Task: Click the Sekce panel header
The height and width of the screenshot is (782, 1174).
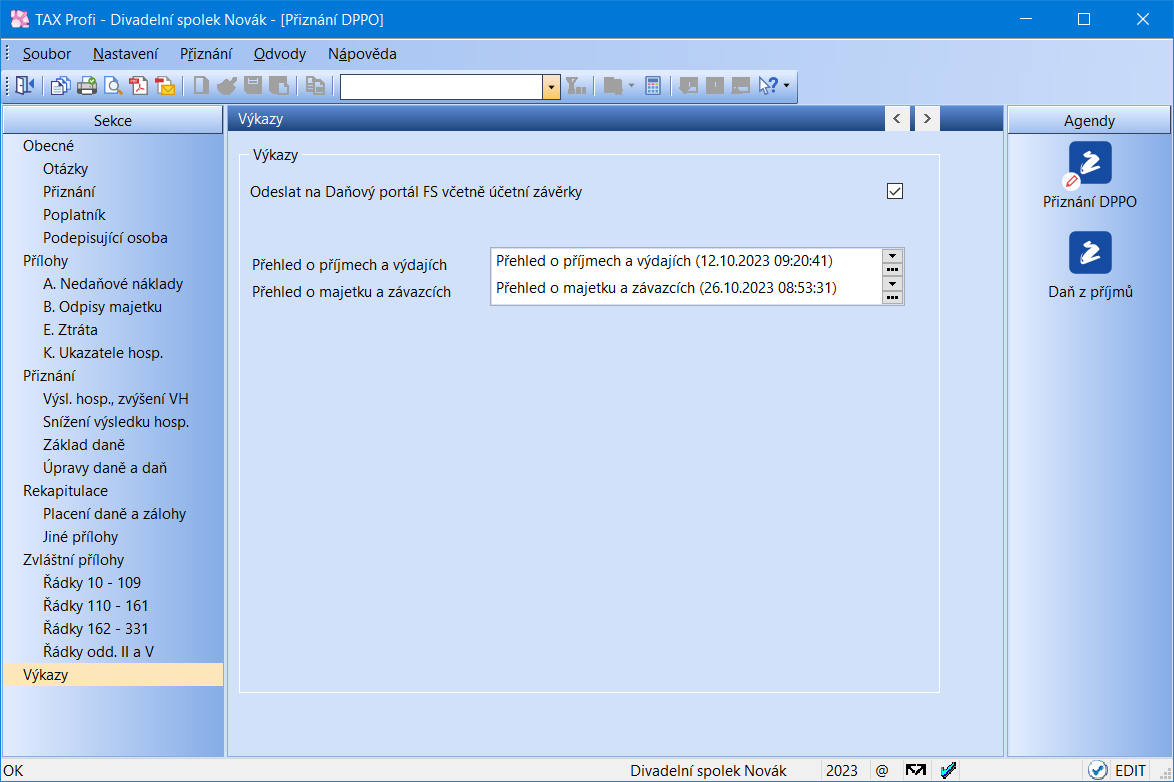Action: [x=113, y=120]
